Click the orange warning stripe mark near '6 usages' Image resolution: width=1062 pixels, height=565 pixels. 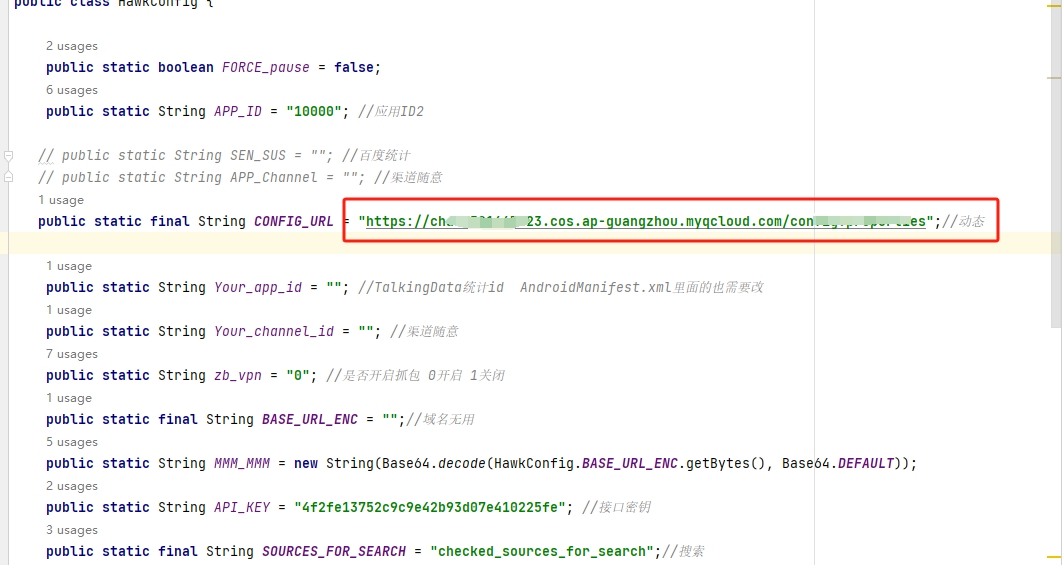click(1055, 79)
